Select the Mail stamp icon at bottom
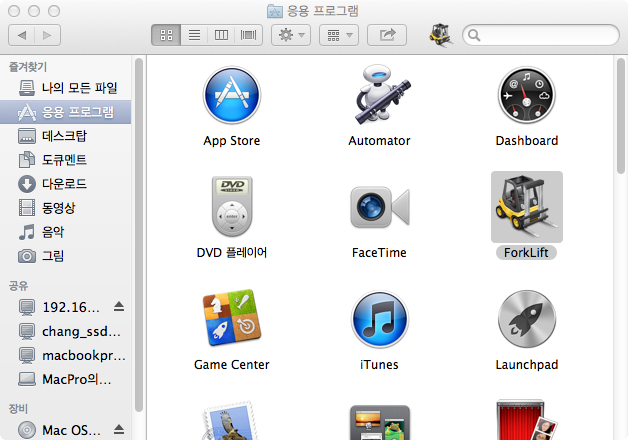 pos(230,420)
